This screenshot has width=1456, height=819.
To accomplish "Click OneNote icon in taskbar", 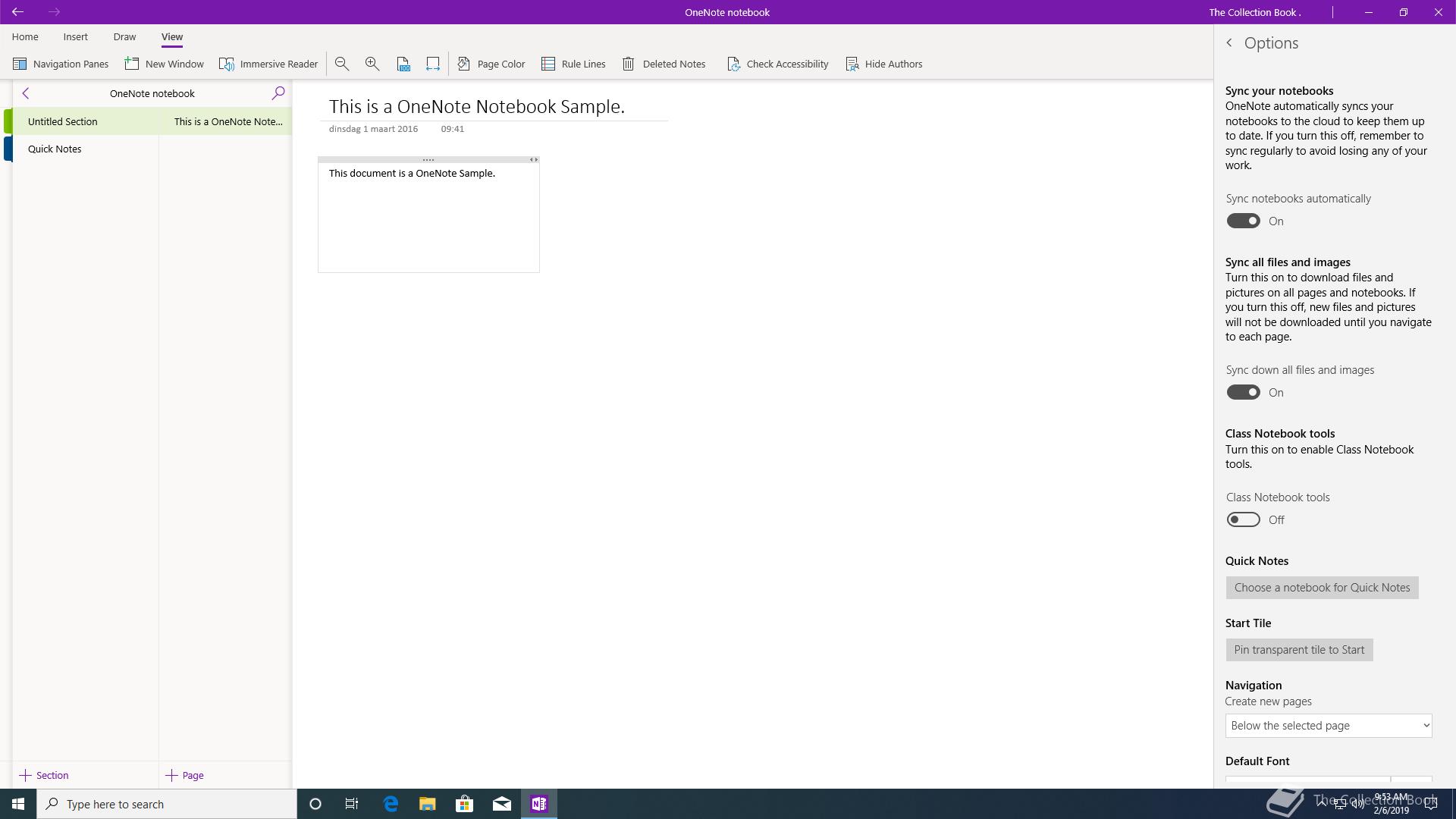I will [x=539, y=804].
